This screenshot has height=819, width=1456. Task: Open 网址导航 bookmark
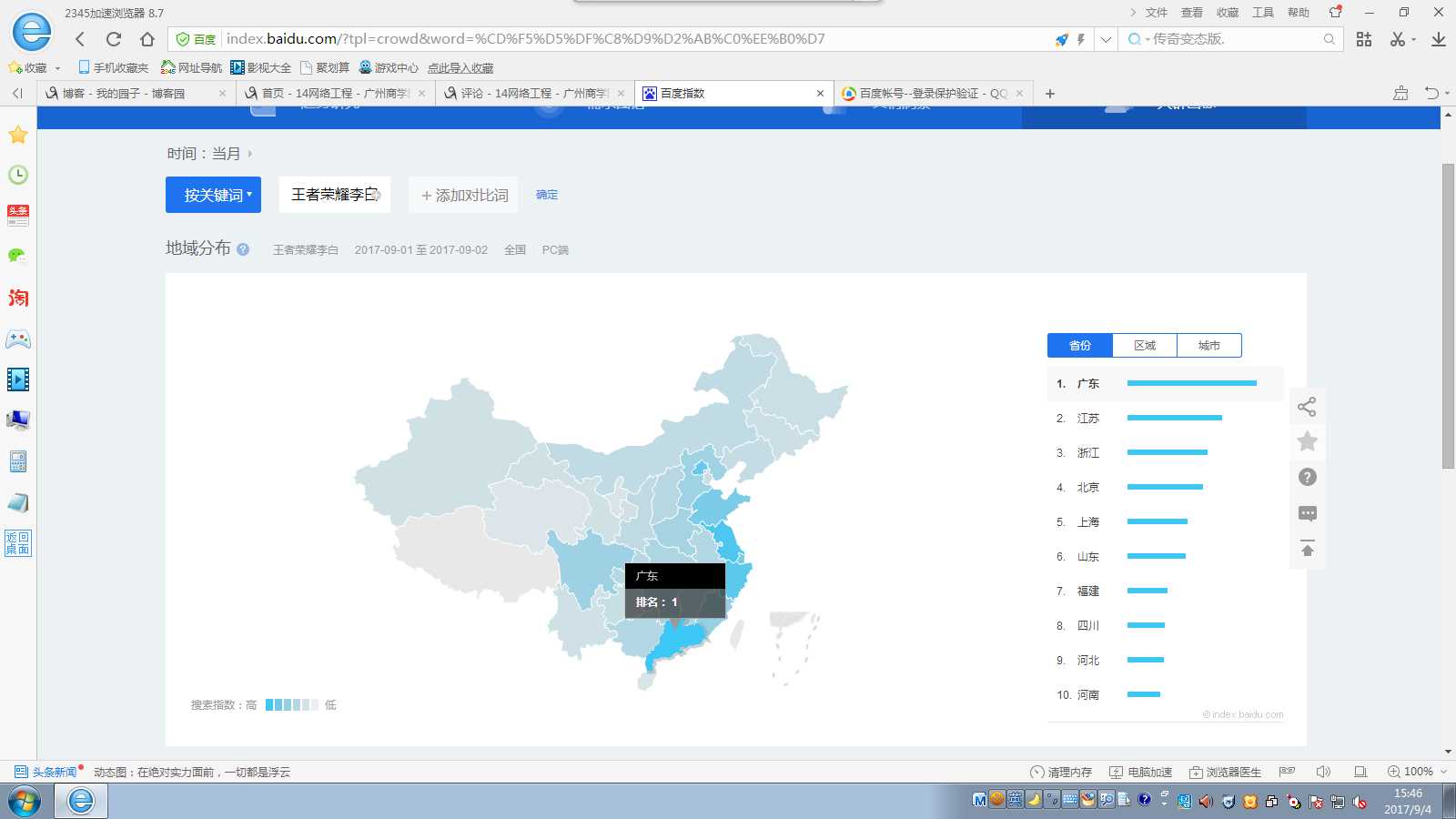click(x=191, y=68)
